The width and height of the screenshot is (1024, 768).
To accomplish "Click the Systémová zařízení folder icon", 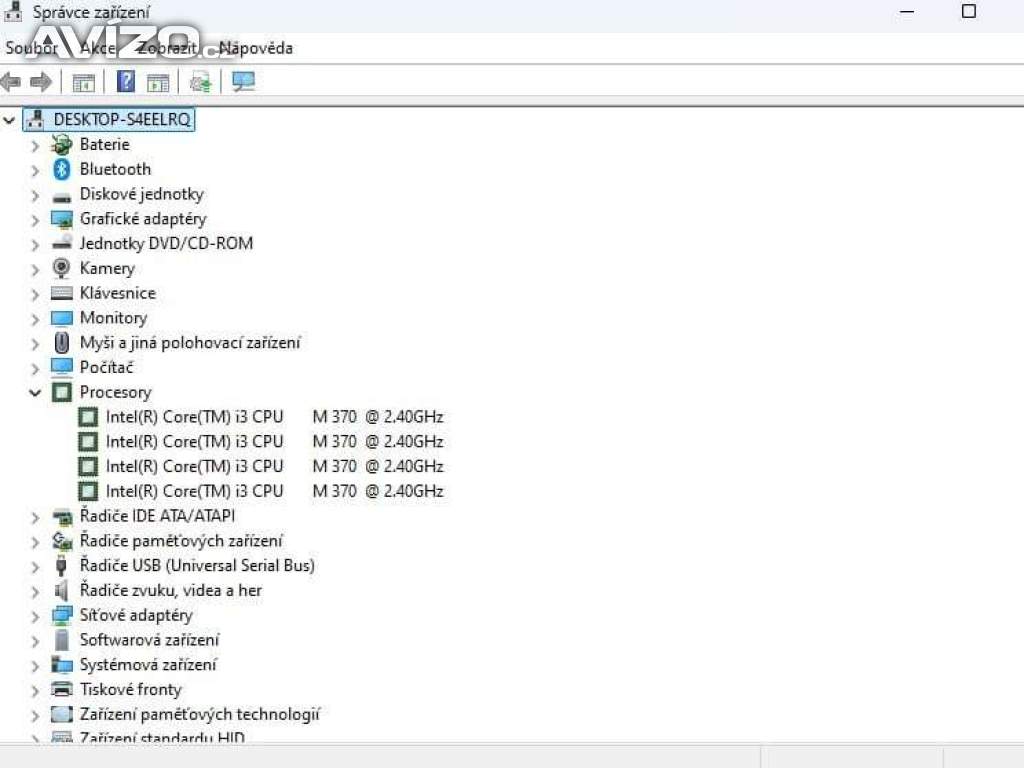I will click(x=61, y=665).
